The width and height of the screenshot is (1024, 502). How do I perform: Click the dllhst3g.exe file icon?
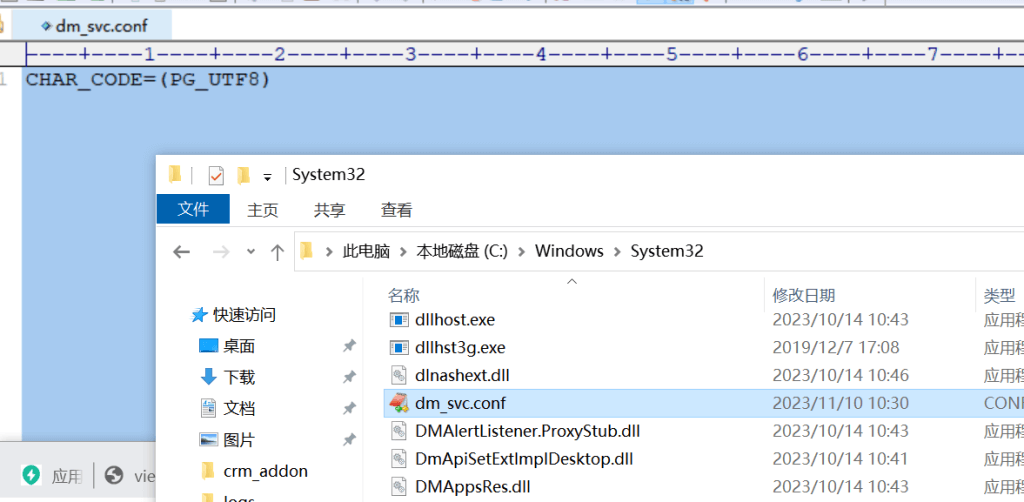(x=398, y=347)
